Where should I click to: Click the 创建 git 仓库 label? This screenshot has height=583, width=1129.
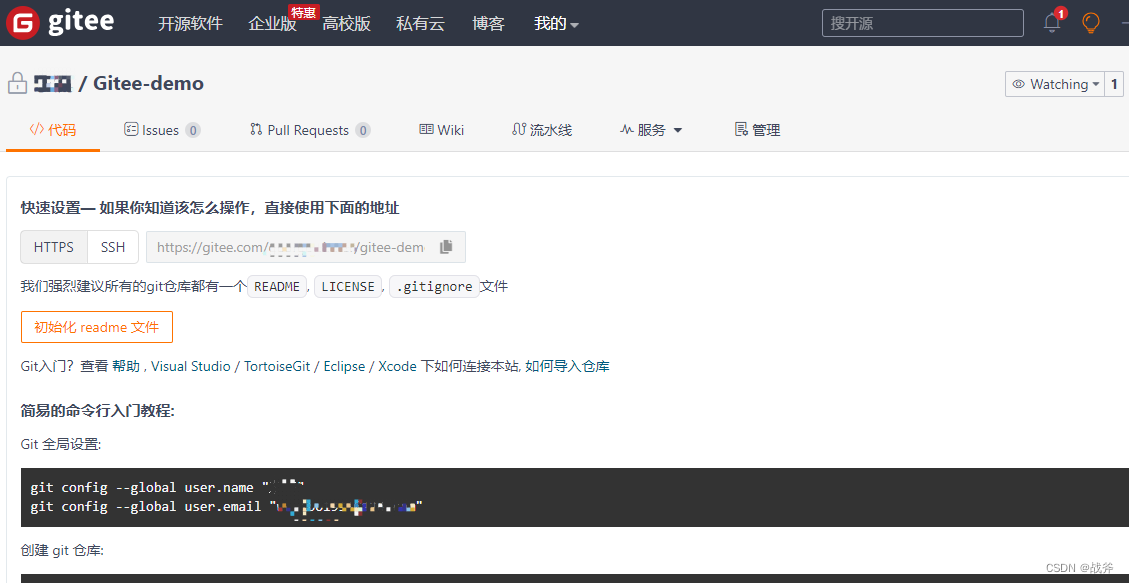(x=63, y=551)
